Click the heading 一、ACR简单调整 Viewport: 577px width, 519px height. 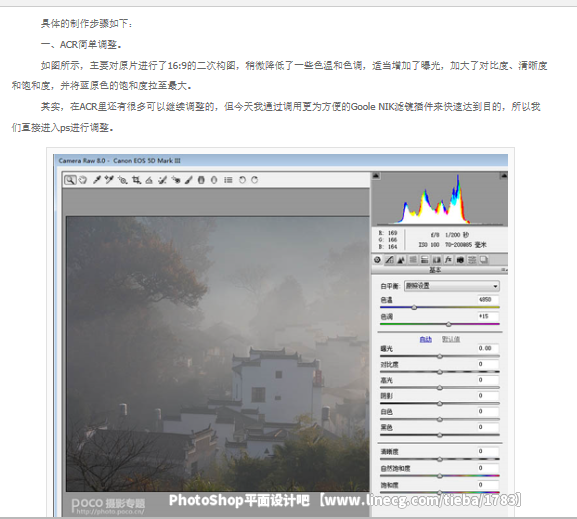(x=81, y=45)
